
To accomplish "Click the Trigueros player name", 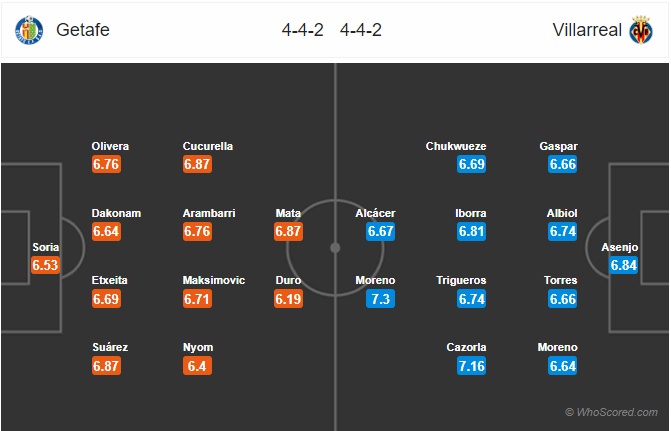I will pyautogui.click(x=462, y=280).
